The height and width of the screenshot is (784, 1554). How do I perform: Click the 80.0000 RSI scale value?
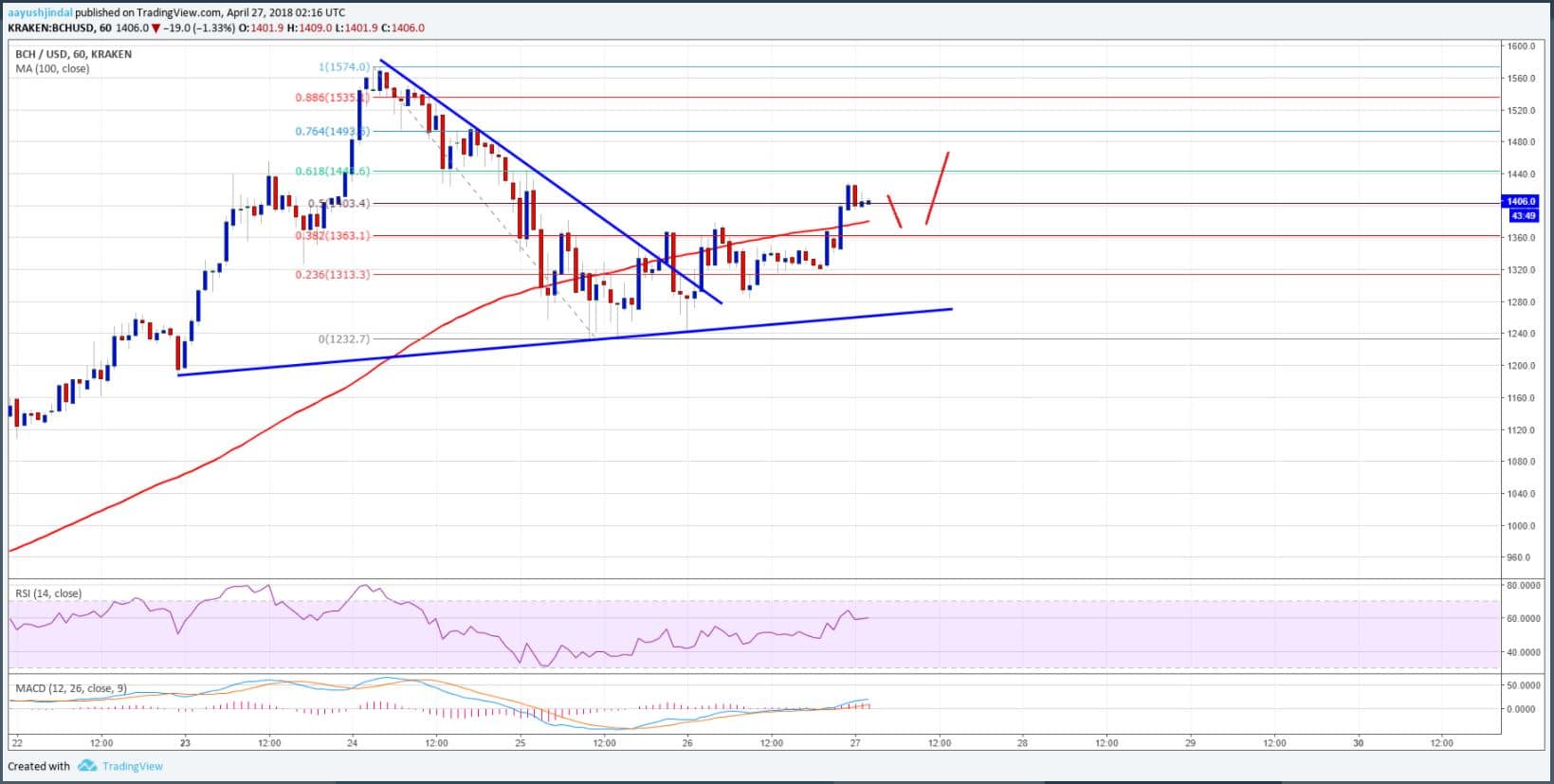click(1523, 586)
